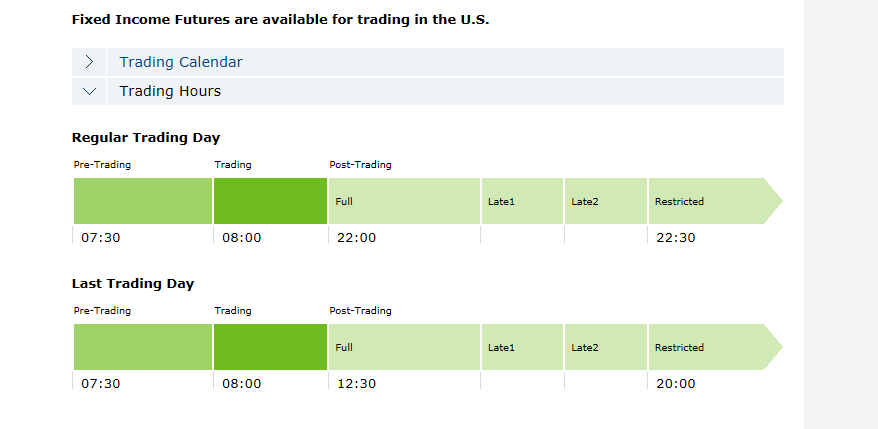878x429 pixels.
Task: Select Last Trading Day dark green Trading block
Action: coord(270,347)
